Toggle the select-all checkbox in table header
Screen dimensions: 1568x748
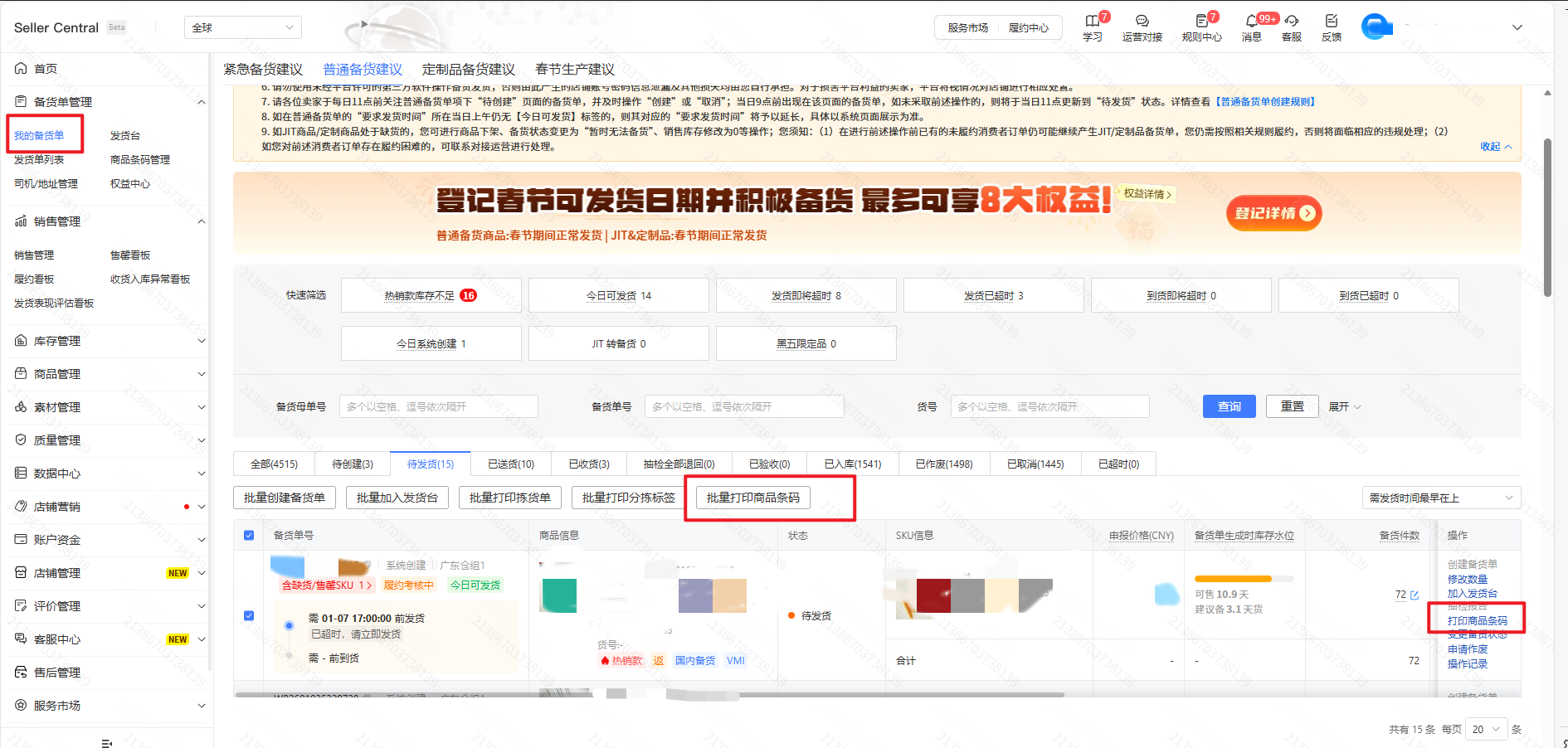pyautogui.click(x=249, y=535)
